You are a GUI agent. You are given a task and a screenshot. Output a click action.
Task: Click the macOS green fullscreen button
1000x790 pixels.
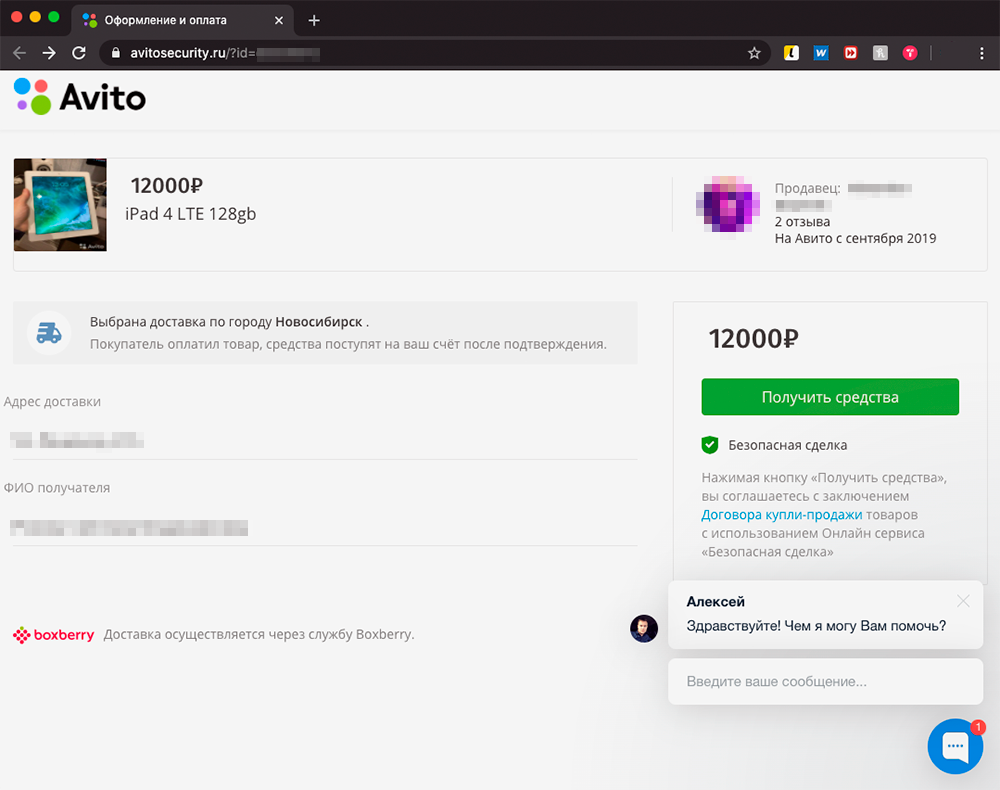click(54, 17)
